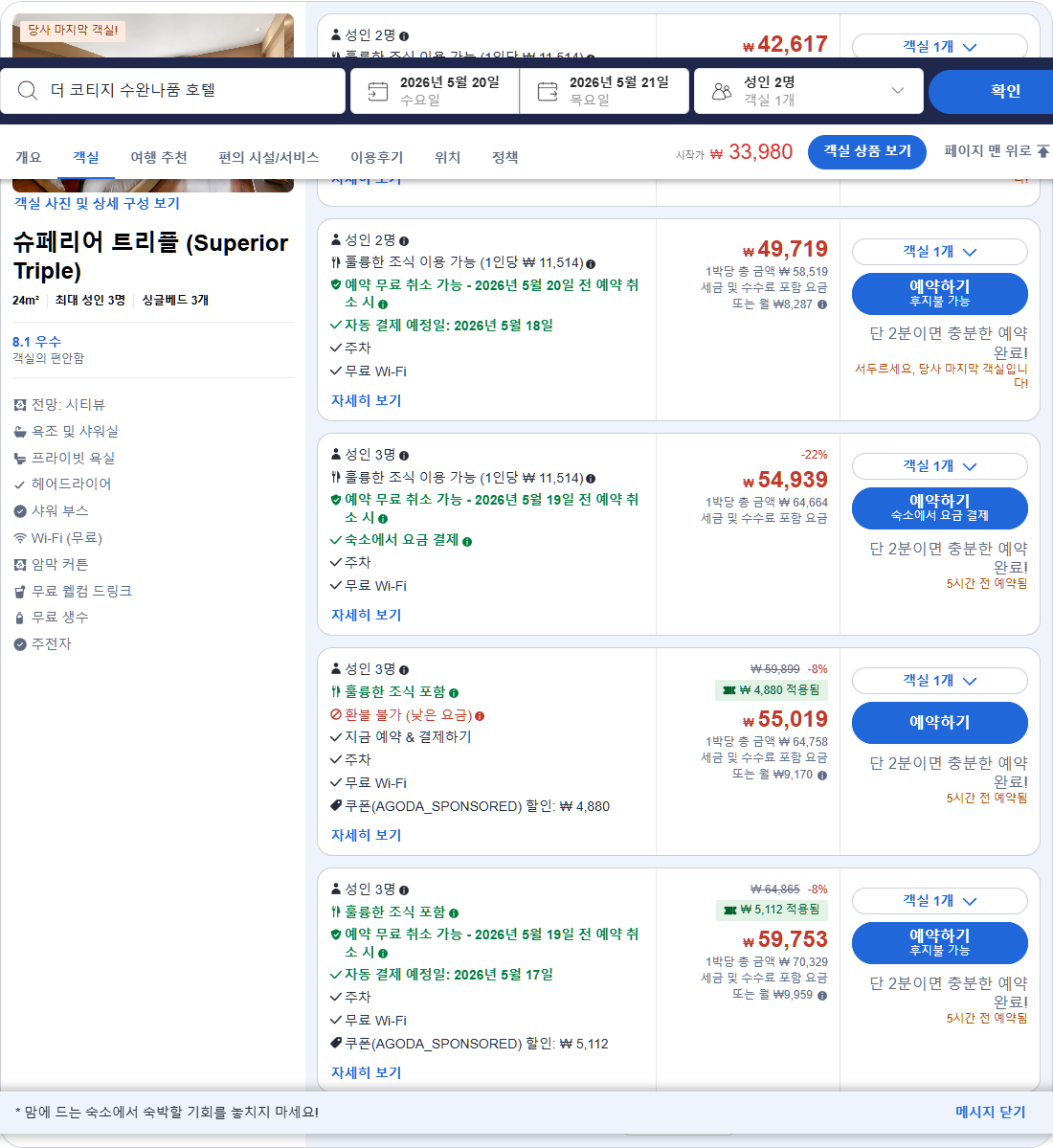1053x1148 pixels.
Task: Click 자세히 보기 in ₩49,719 offer
Action: pos(366,400)
